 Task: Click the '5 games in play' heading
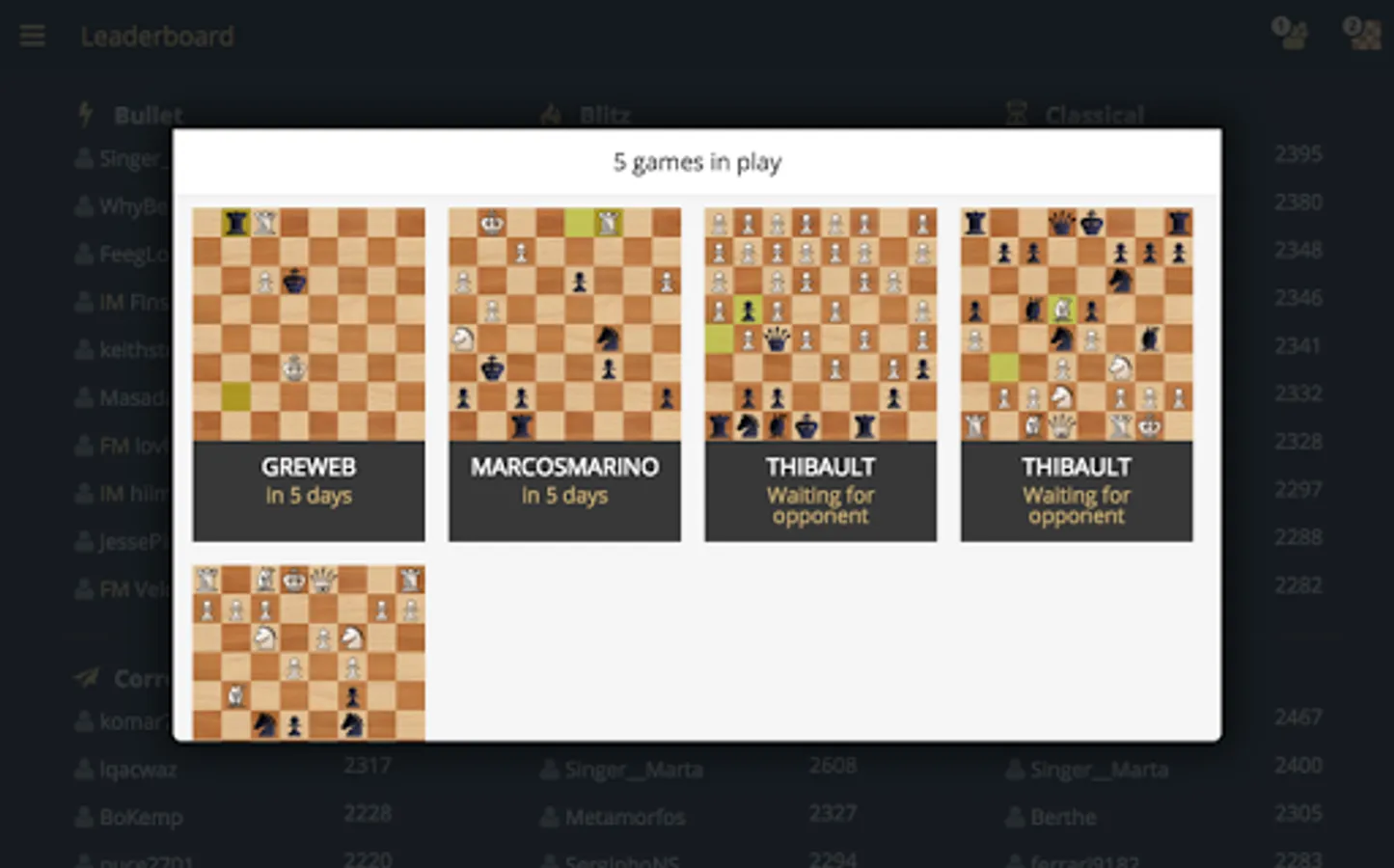[x=697, y=162]
